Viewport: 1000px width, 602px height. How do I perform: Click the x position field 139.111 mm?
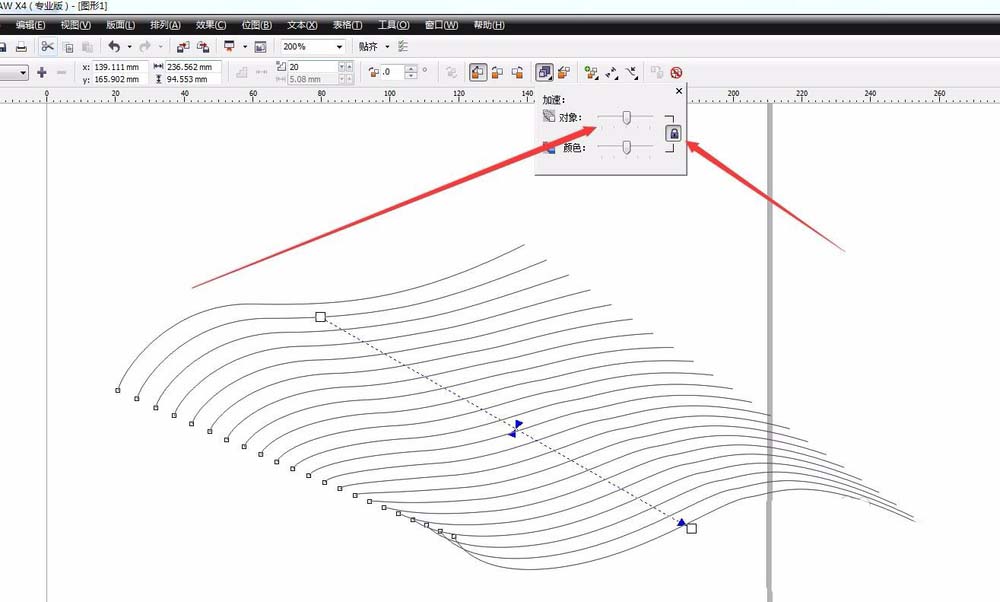[x=121, y=66]
